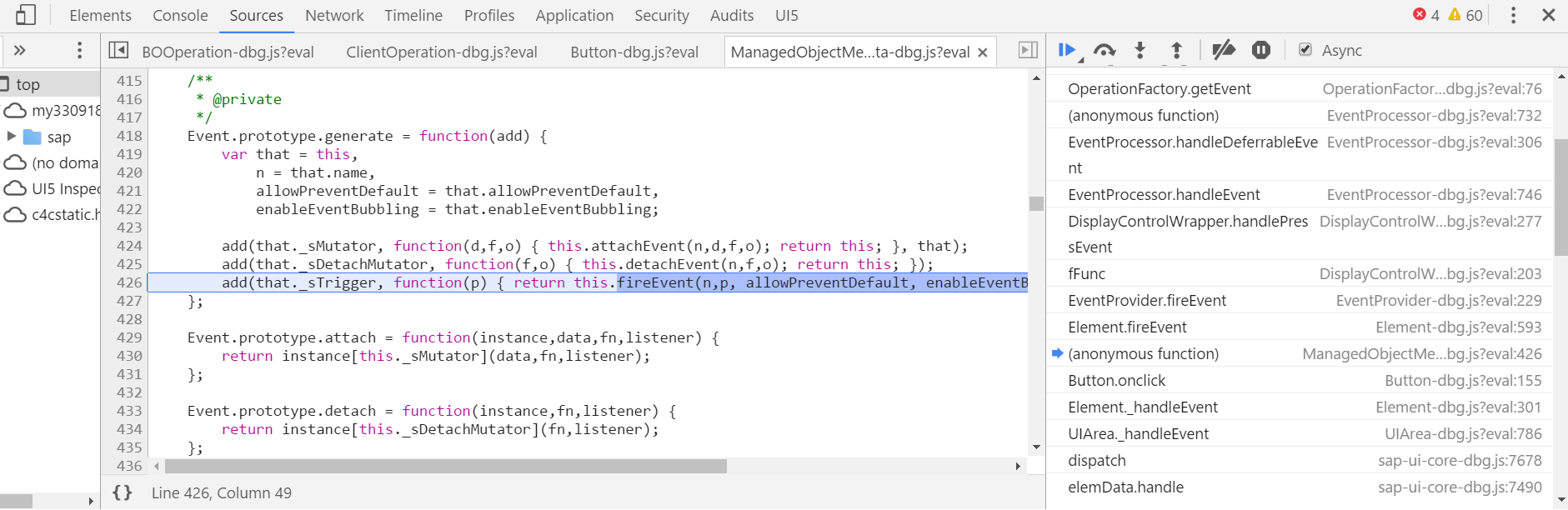
Task: Open the Security tab
Action: click(x=662, y=15)
